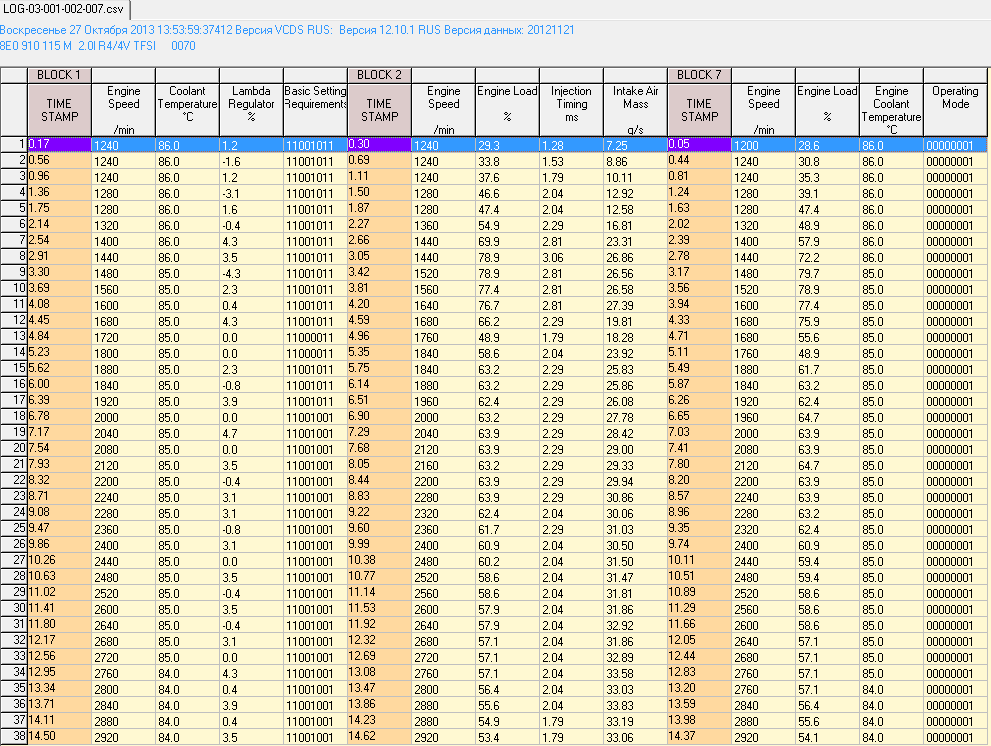The height and width of the screenshot is (746, 991).
Task: Click the 29.3 engine load cell
Action: pyautogui.click(x=507, y=145)
